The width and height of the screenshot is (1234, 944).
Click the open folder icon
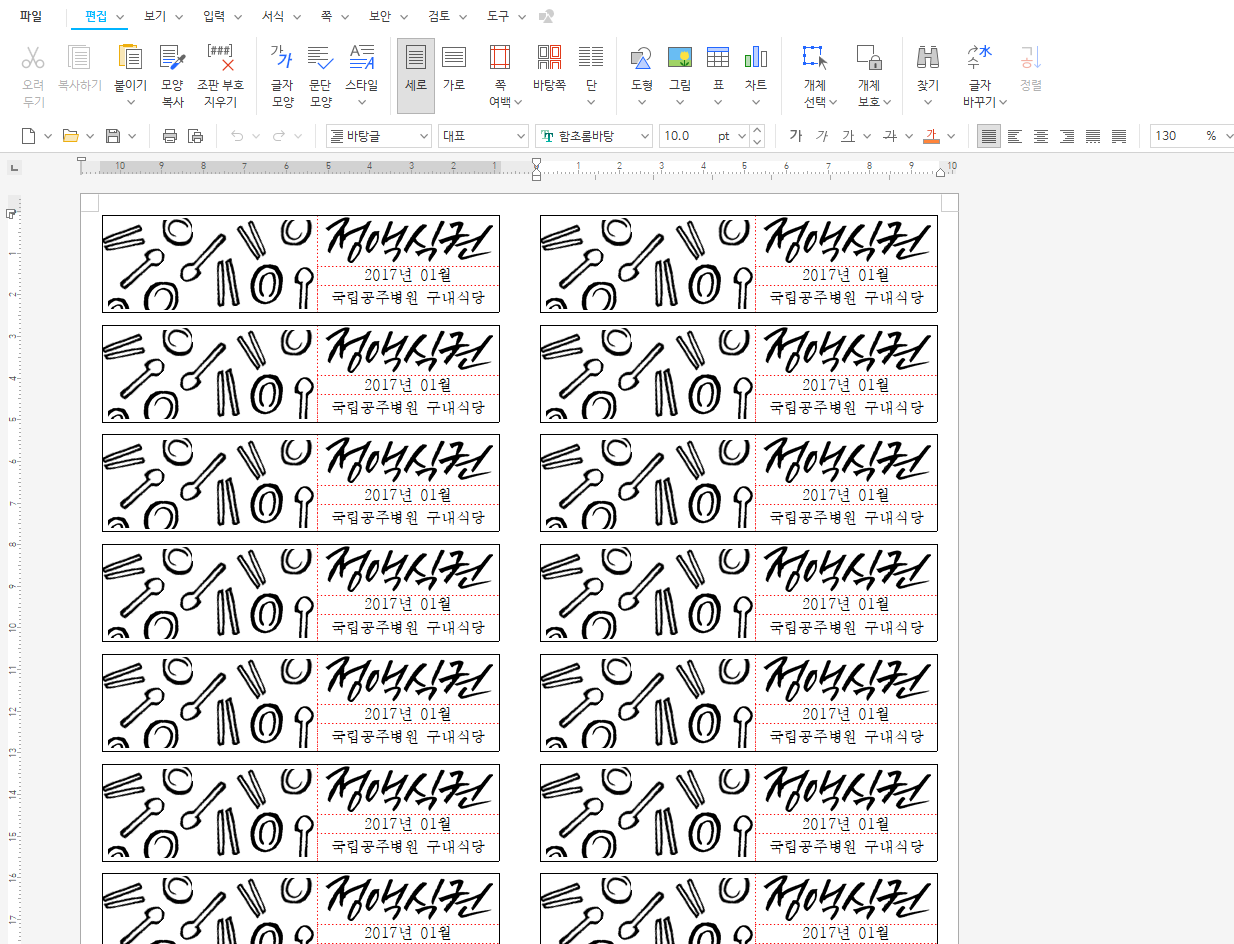pos(70,136)
